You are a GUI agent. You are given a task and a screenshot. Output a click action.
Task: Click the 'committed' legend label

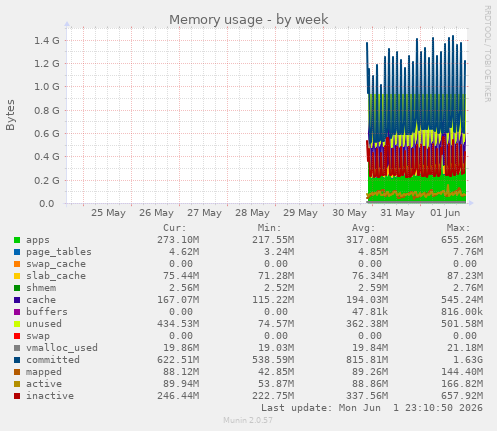pyautogui.click(x=53, y=360)
